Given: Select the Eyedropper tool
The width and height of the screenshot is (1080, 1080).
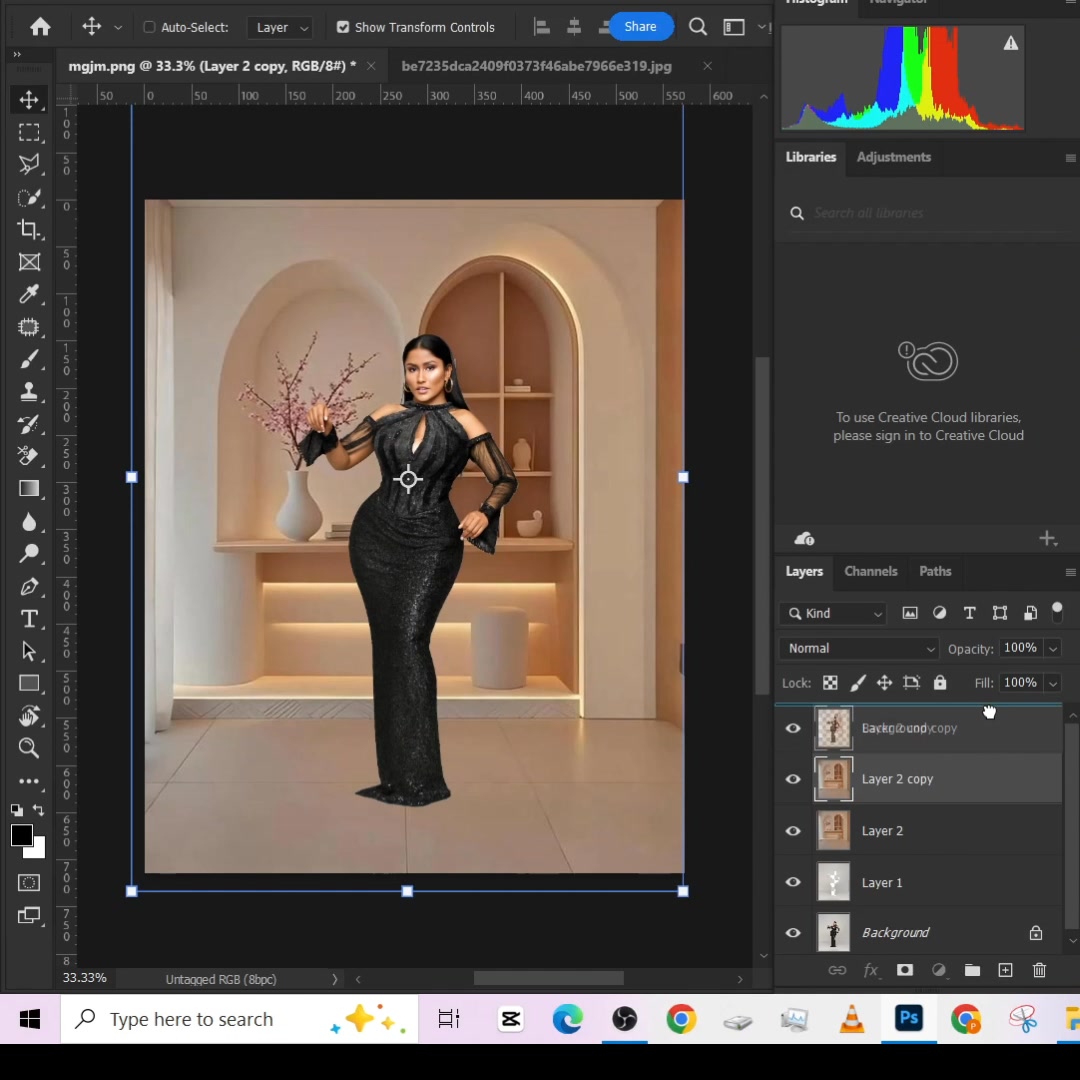Looking at the screenshot, I should click(x=29, y=294).
